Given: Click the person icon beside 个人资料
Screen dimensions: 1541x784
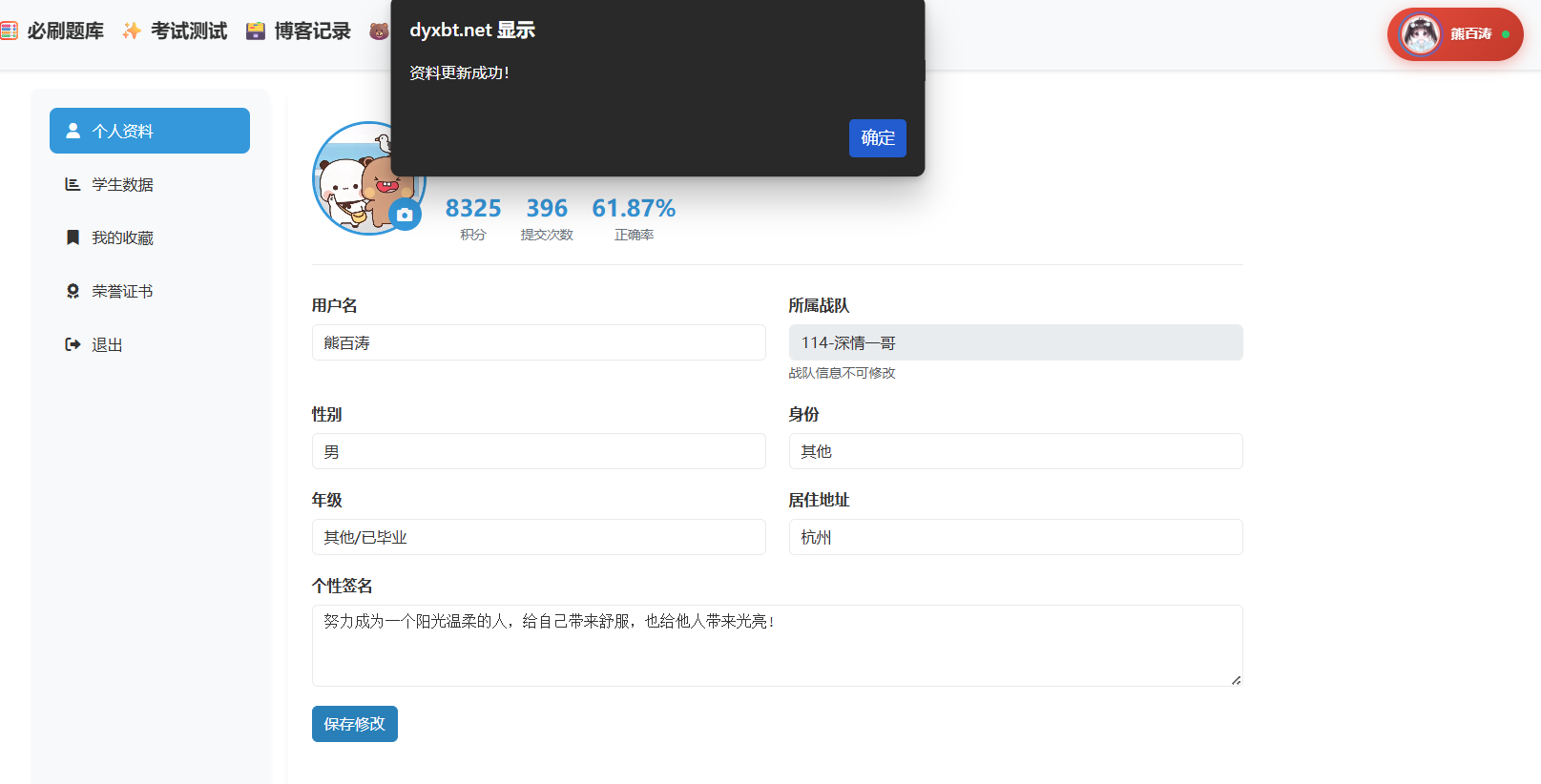Looking at the screenshot, I should coord(73,131).
